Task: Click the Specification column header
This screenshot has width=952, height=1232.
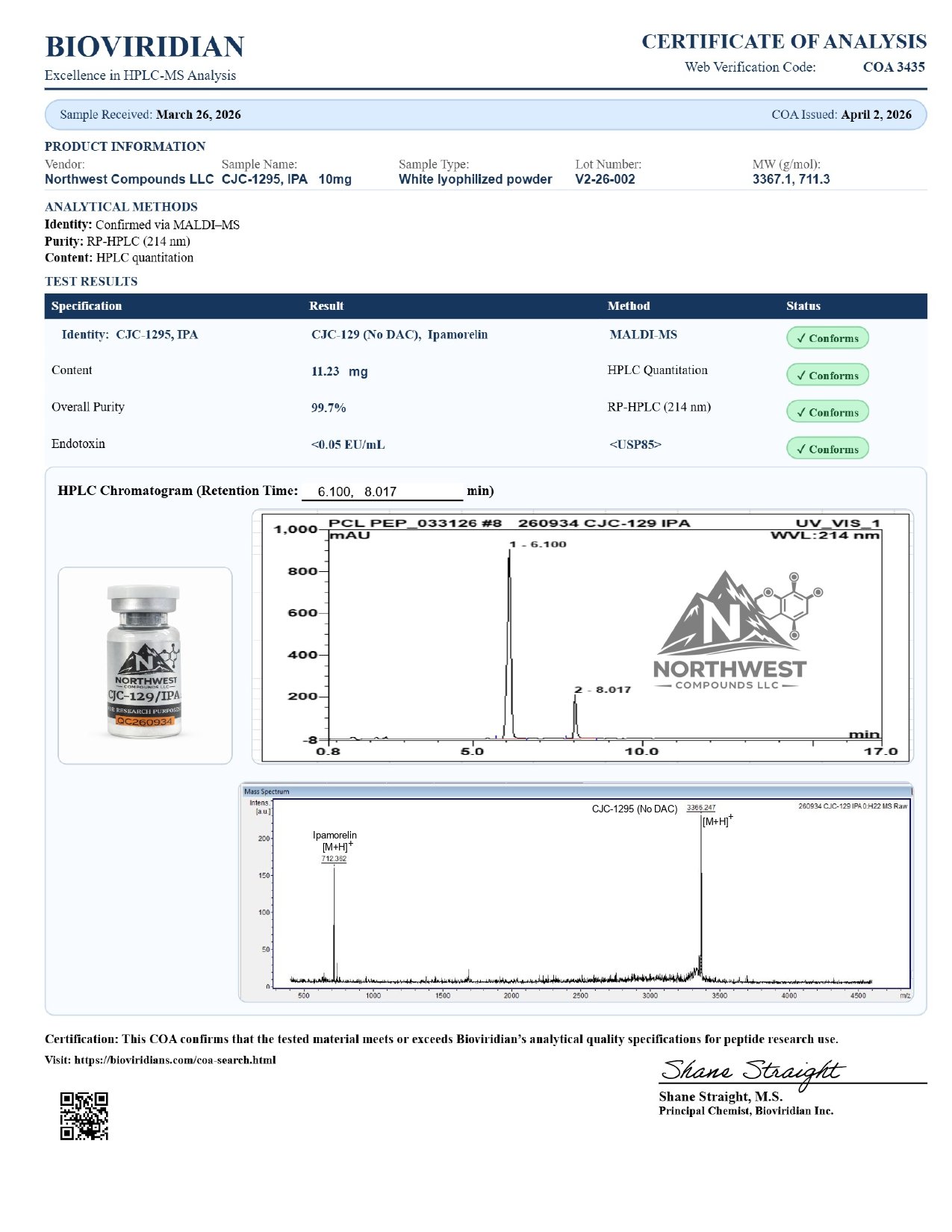Action: 87,306
